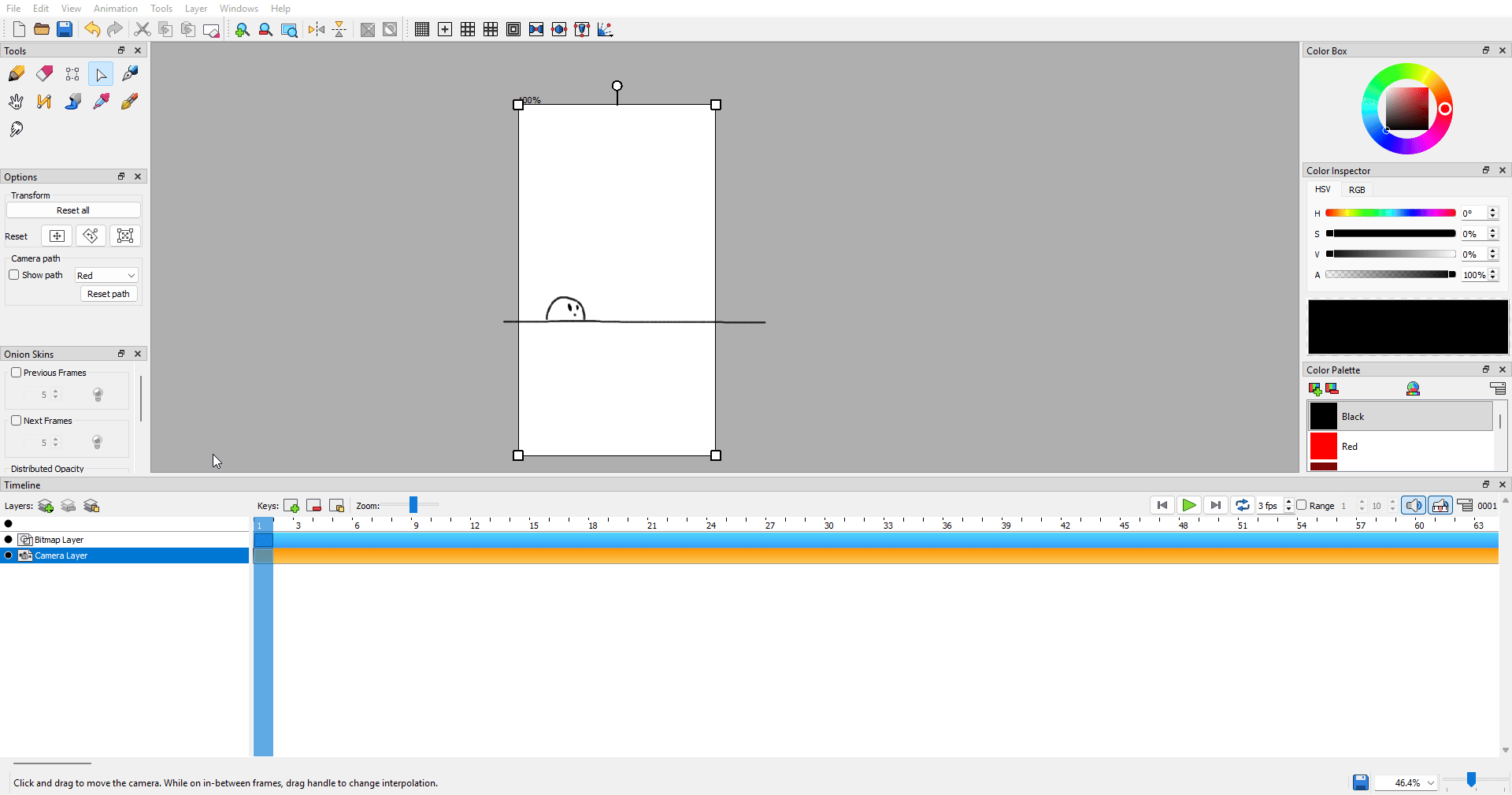
Task: Open the timeline options menu icon
Action: (x=1465, y=506)
